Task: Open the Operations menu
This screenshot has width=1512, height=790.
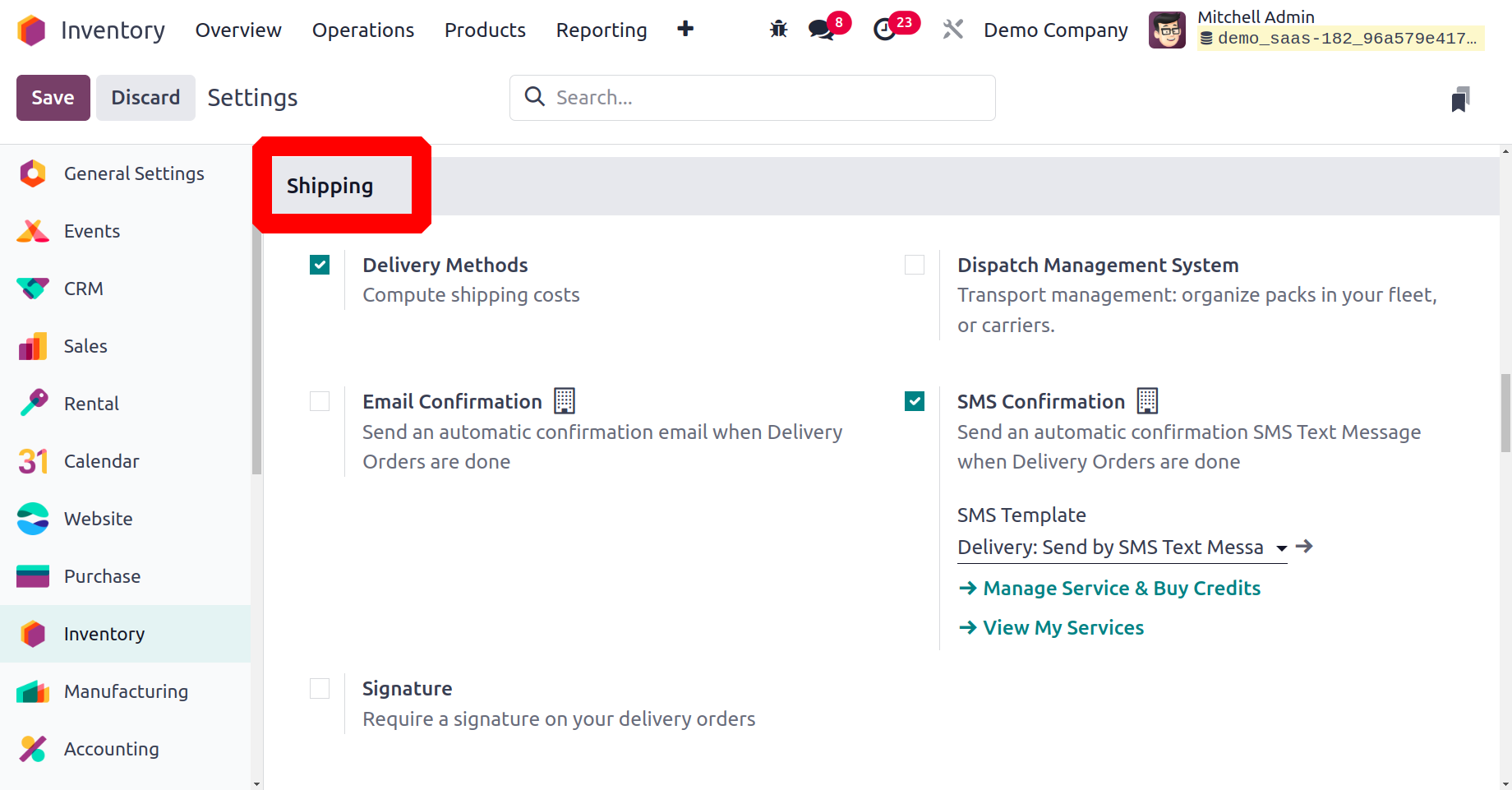Action: click(362, 30)
